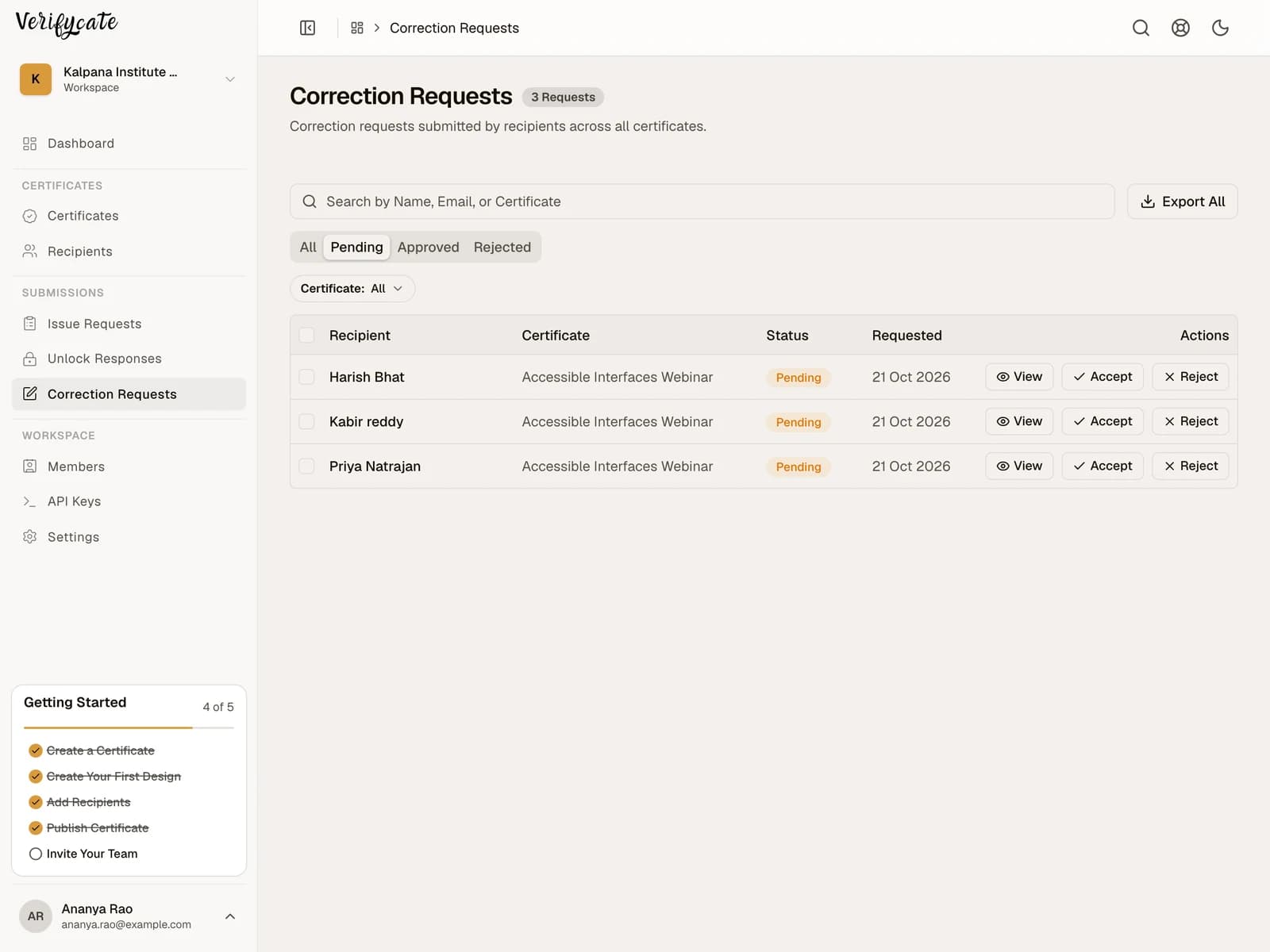This screenshot has width=1270, height=952.
Task: Click the Requested column header
Action: (x=906, y=336)
